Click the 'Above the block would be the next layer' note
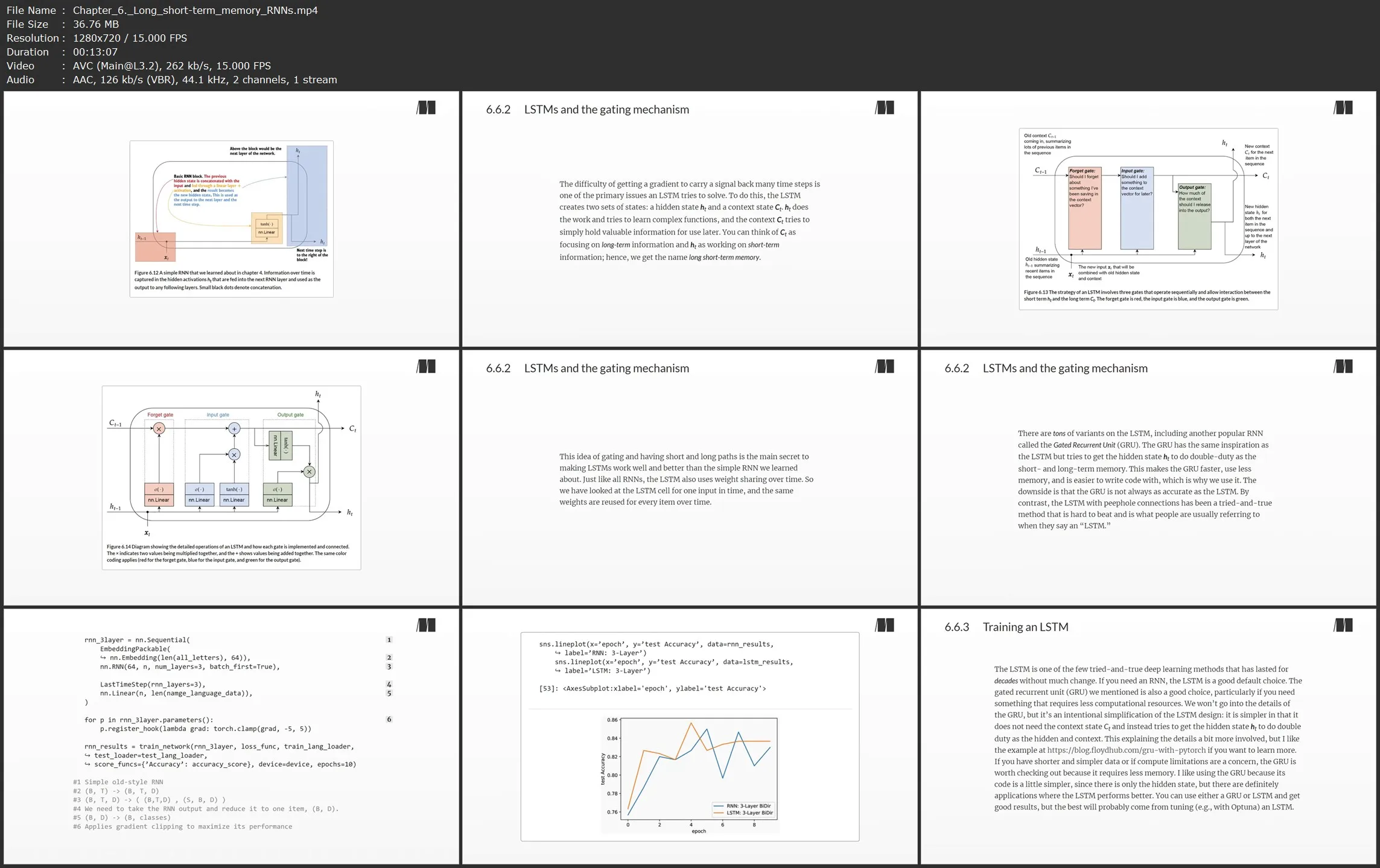Viewport: 1380px width, 868px height. click(x=255, y=151)
